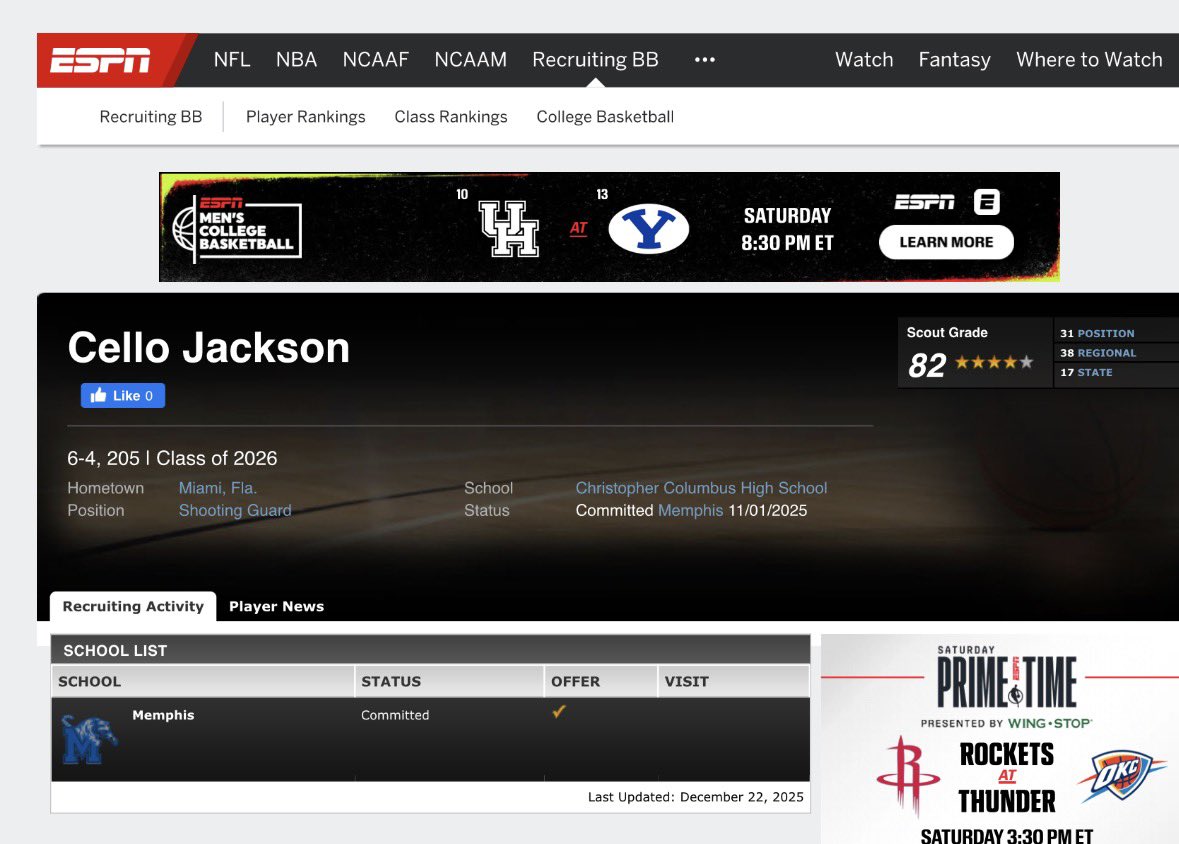The image size is (1179, 844).
Task: Switch to Player News tab
Action: 277,606
